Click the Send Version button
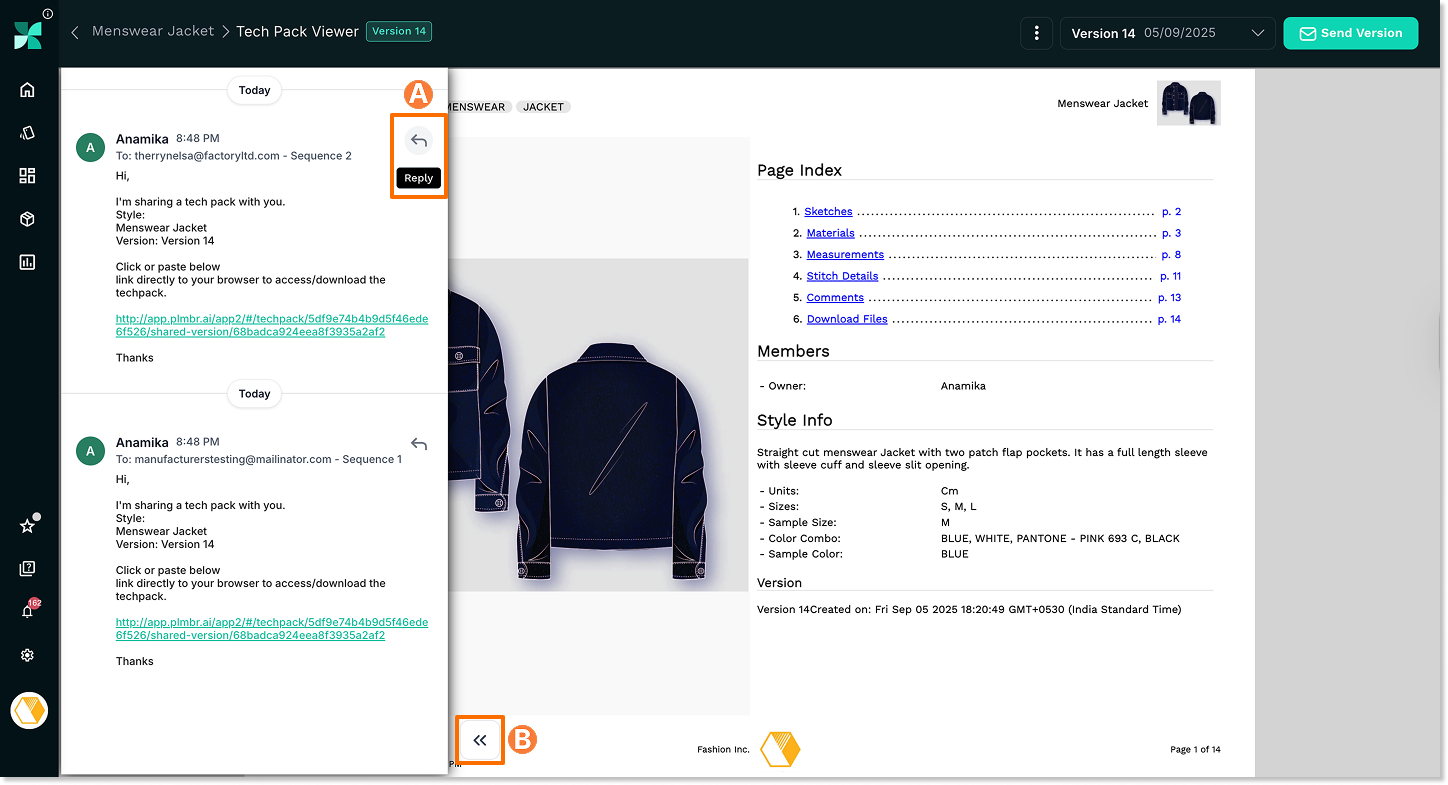The height and width of the screenshot is (785, 1448). pos(1350,33)
